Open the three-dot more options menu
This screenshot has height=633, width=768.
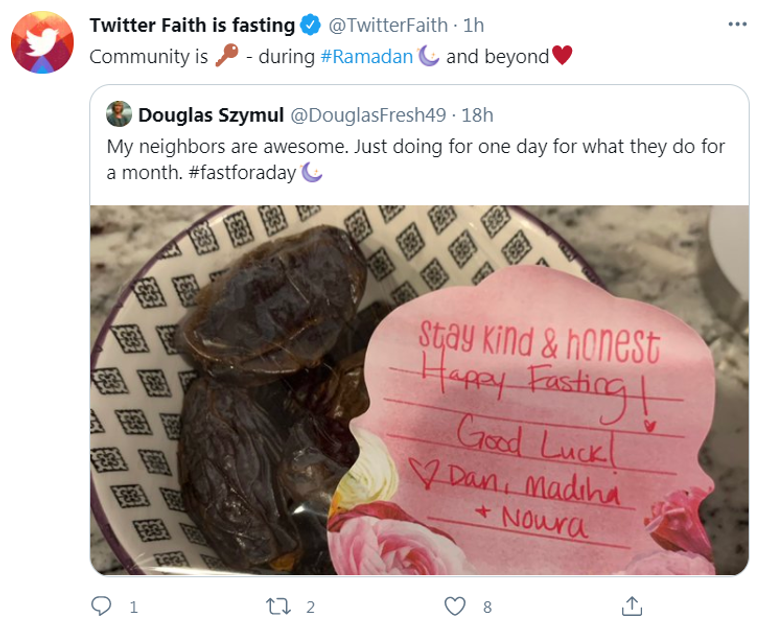pos(738,24)
